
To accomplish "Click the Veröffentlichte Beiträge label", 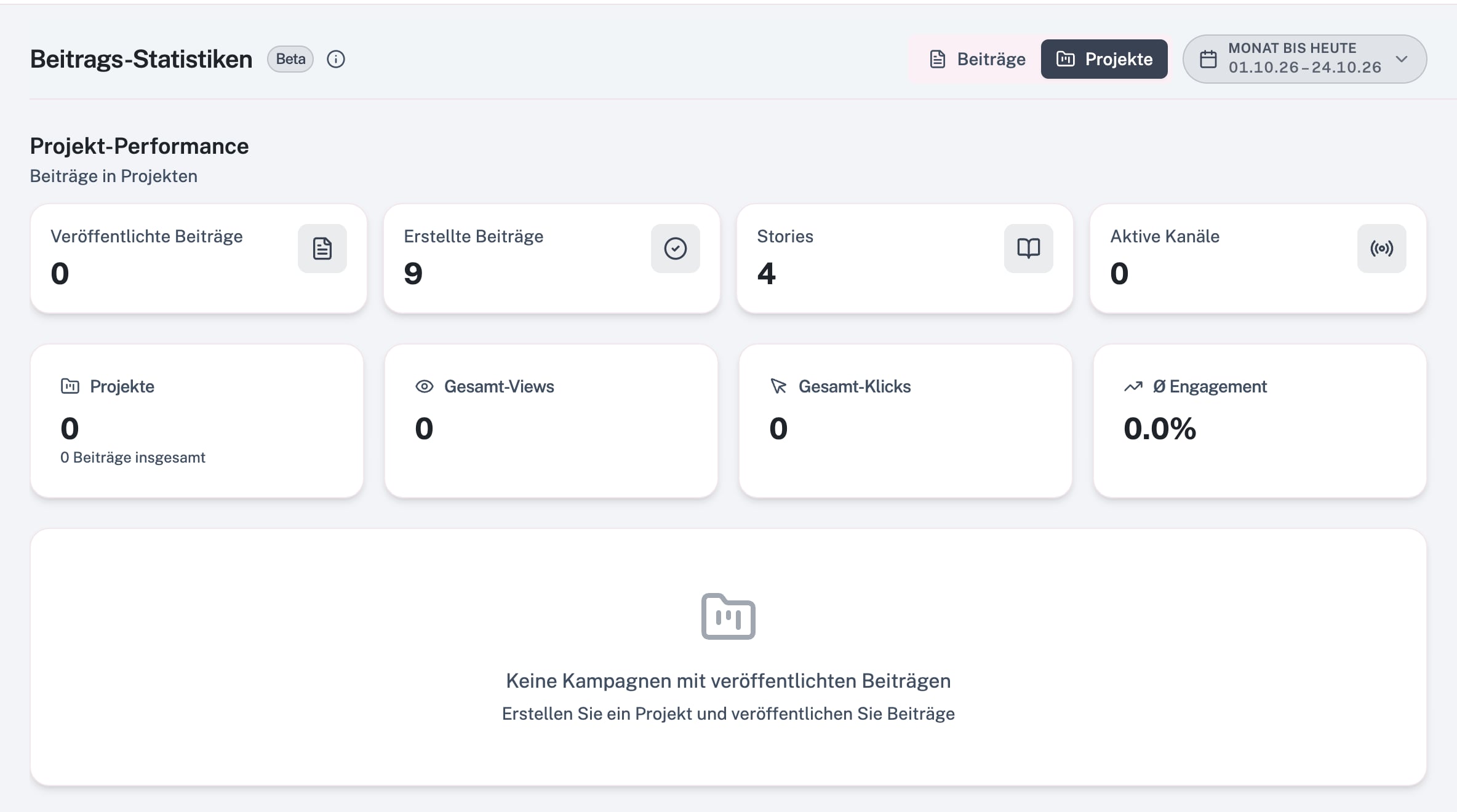I will tap(146, 236).
